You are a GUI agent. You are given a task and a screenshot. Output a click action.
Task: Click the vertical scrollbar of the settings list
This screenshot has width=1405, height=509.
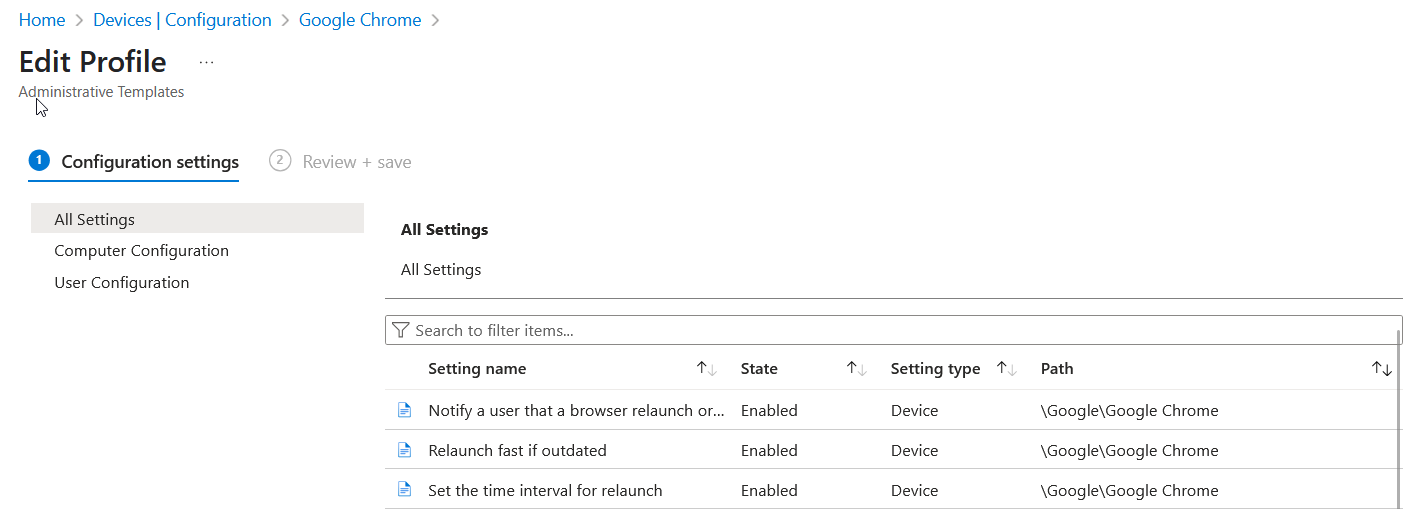coord(1399,420)
